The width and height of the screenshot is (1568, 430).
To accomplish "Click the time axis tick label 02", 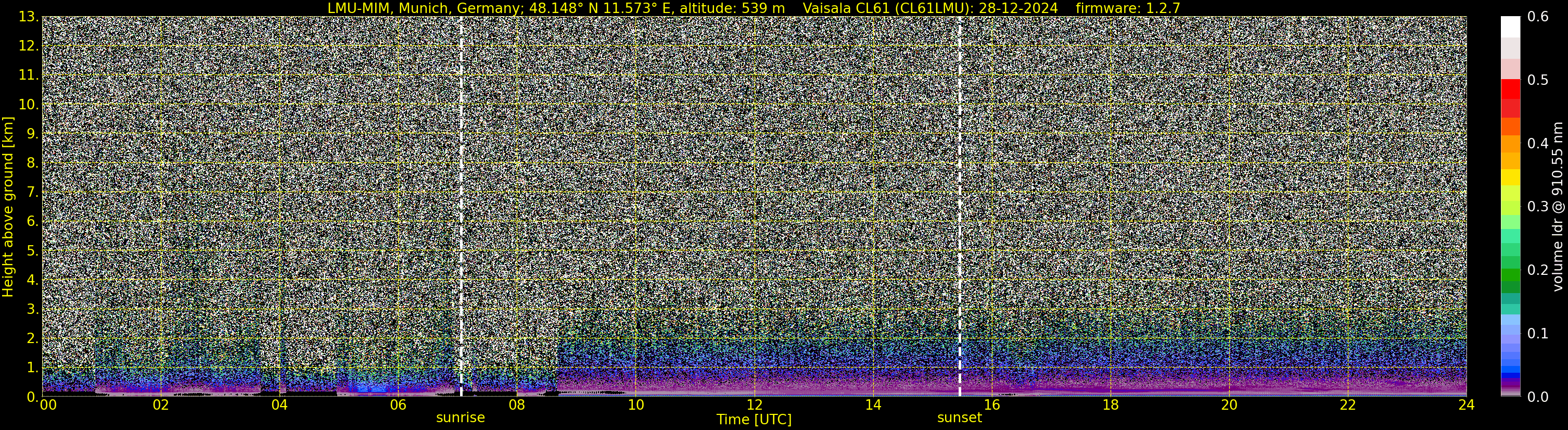I will coord(161,406).
